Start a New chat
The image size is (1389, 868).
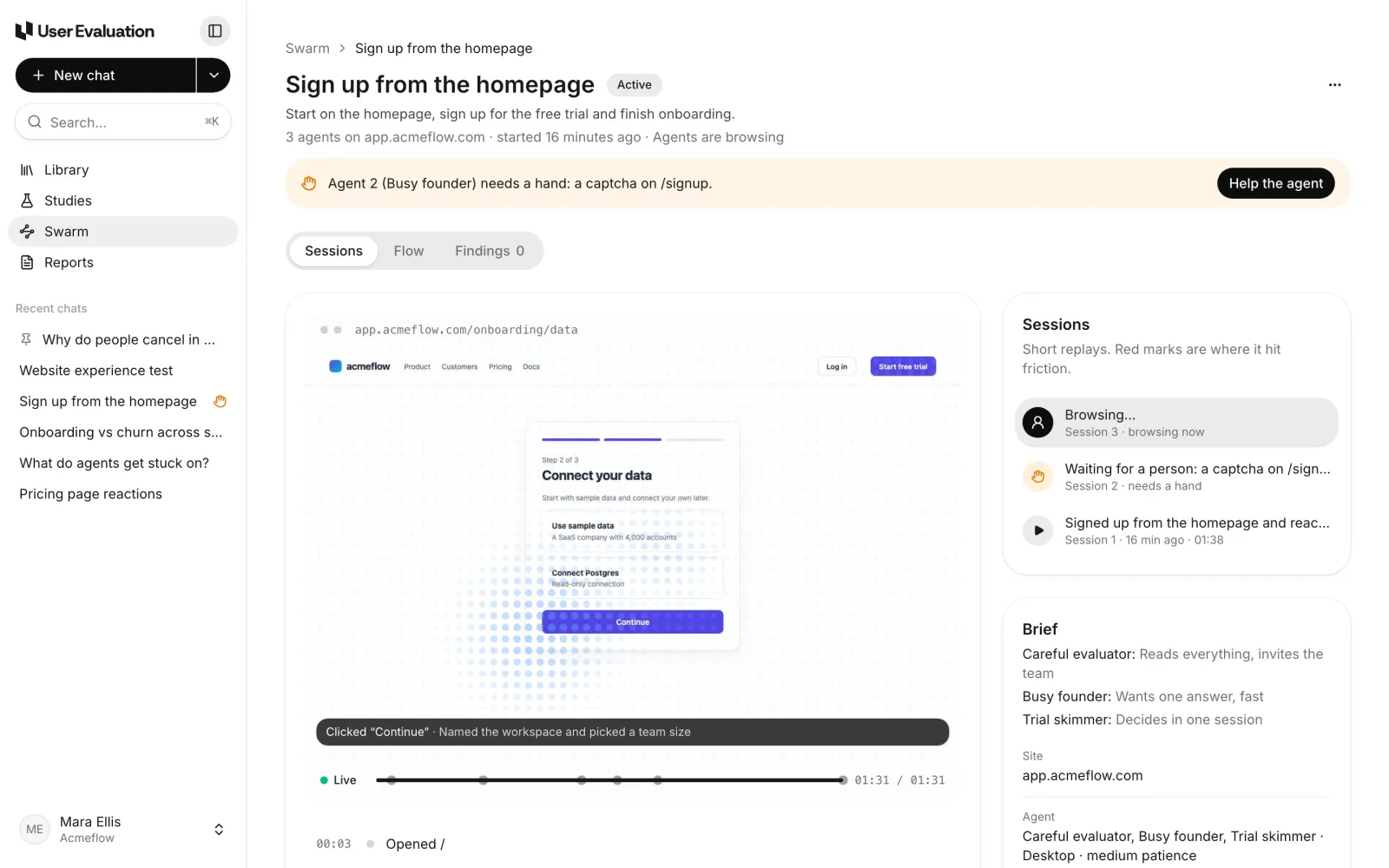[106, 76]
